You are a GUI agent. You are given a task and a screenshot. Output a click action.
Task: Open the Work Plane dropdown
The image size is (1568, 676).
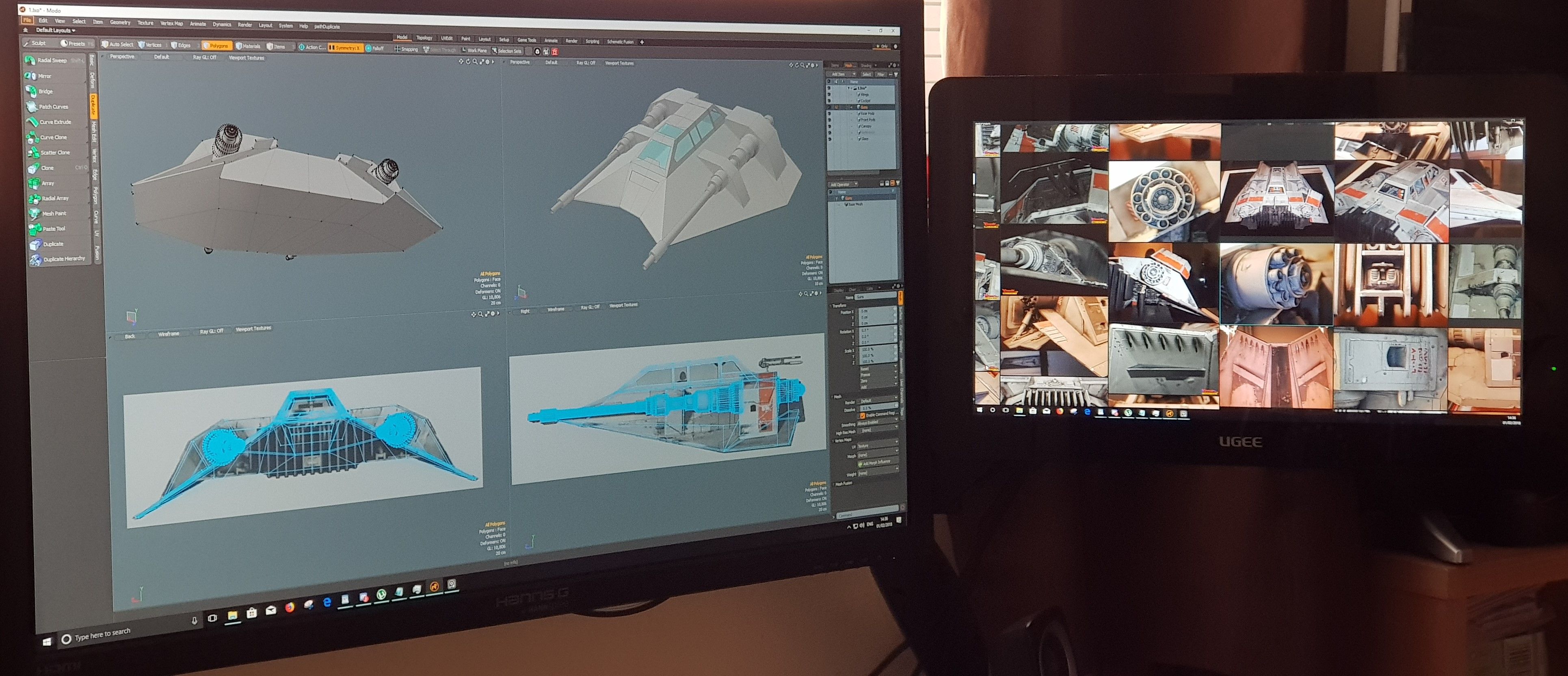tap(476, 50)
